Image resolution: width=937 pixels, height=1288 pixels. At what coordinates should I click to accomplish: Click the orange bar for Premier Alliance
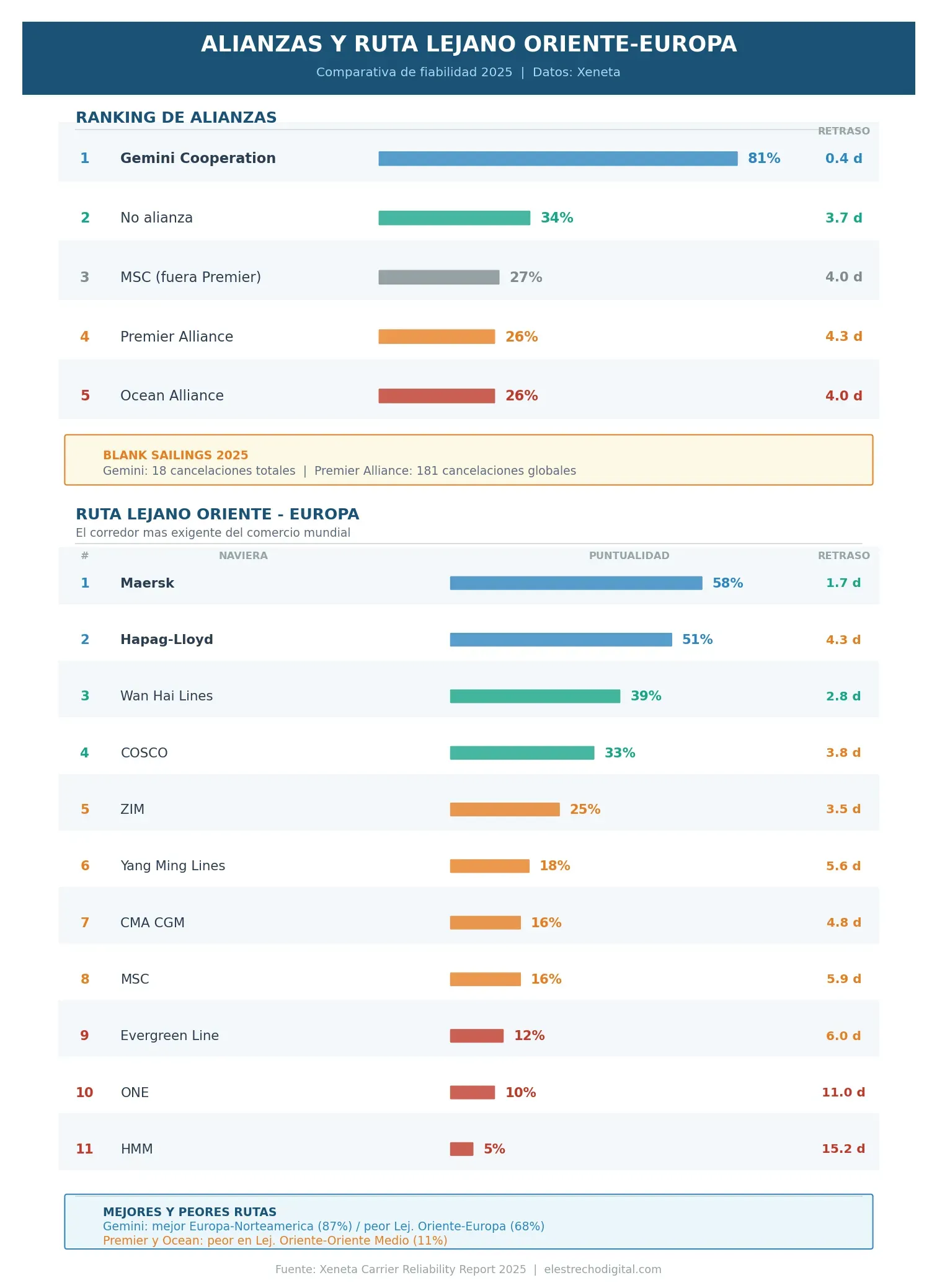[437, 337]
